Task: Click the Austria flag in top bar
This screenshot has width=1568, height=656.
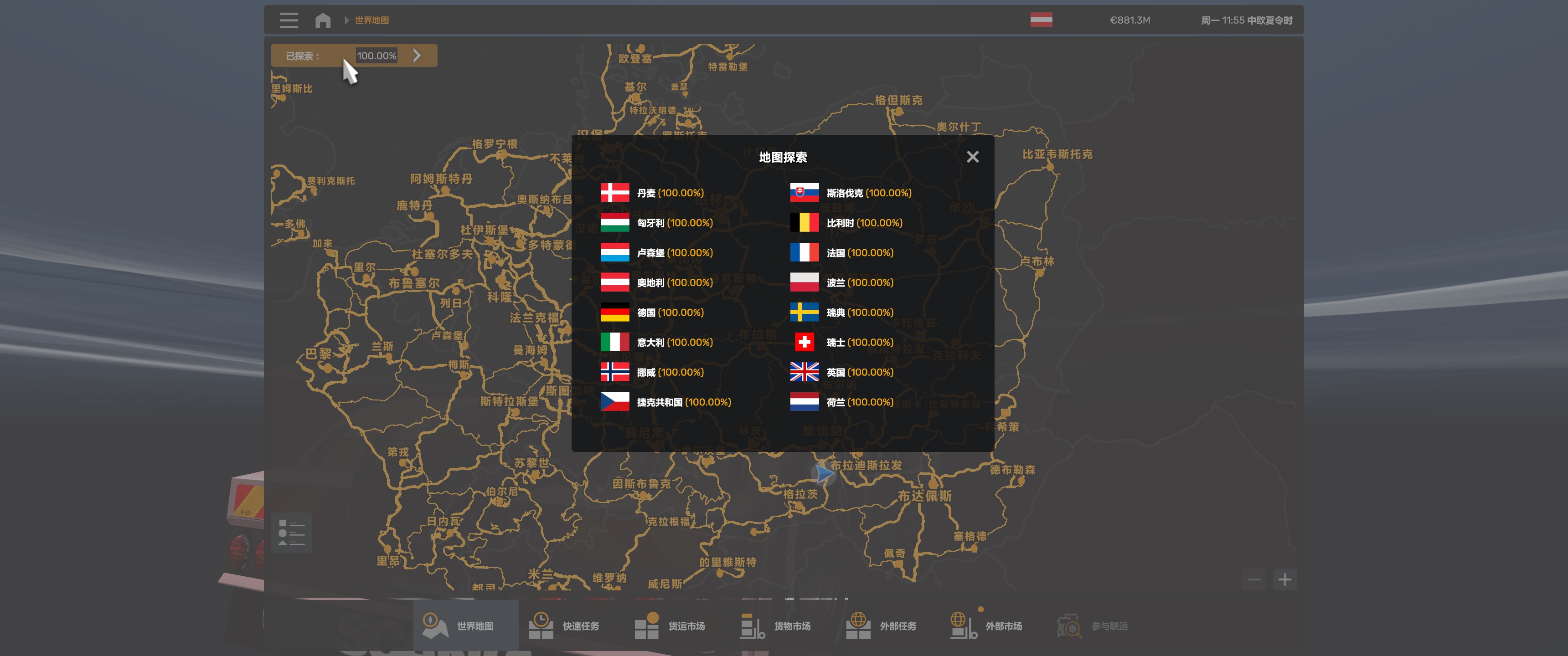Action: pos(1041,20)
